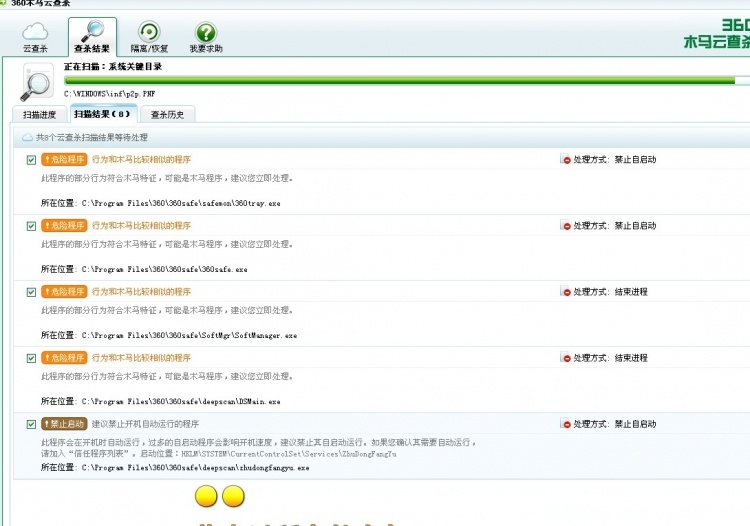Click 处理方式 禁止自启动 for 360safe.exe
This screenshot has width=750, height=526.
point(615,226)
